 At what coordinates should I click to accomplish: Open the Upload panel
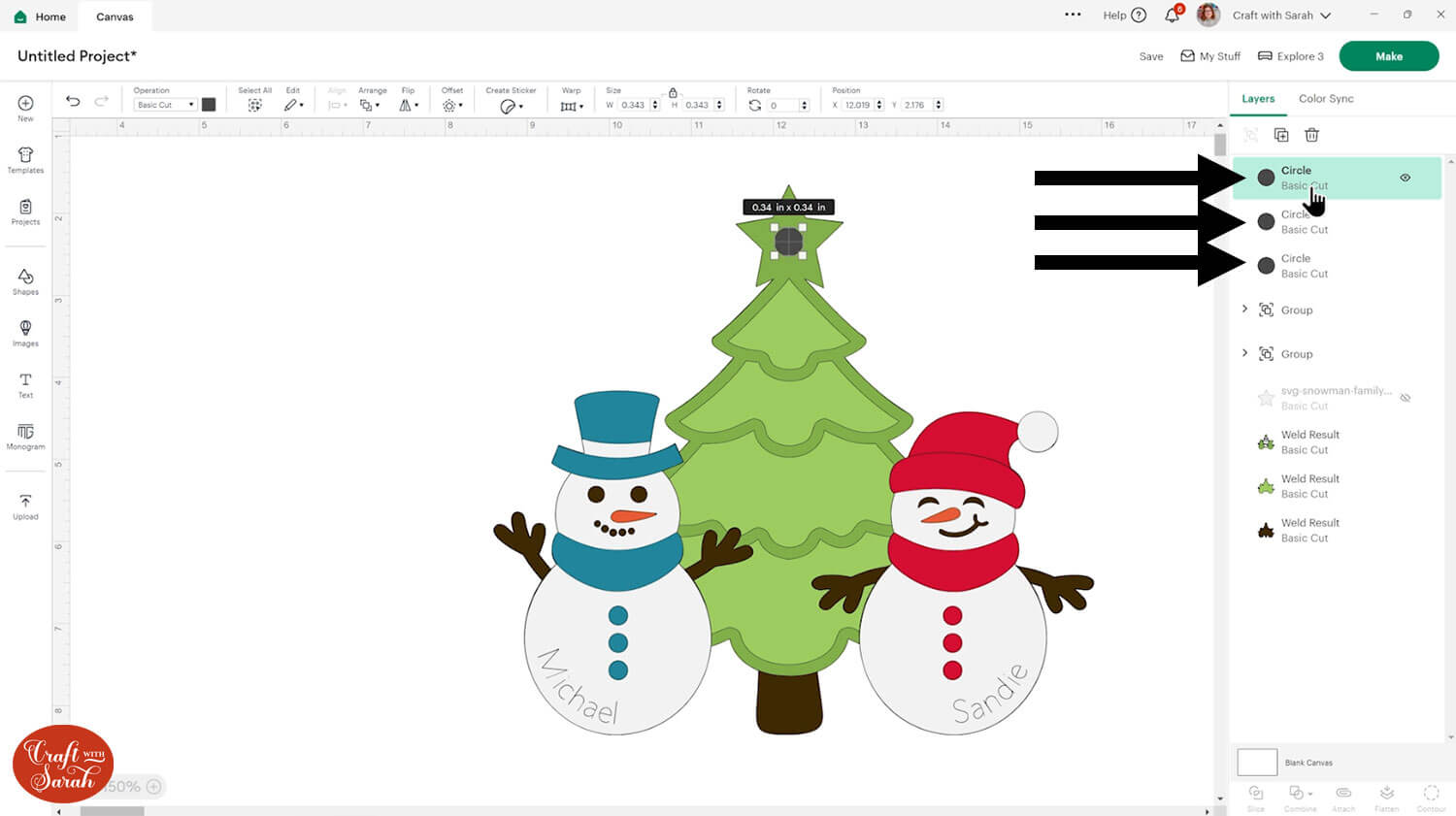pyautogui.click(x=25, y=506)
